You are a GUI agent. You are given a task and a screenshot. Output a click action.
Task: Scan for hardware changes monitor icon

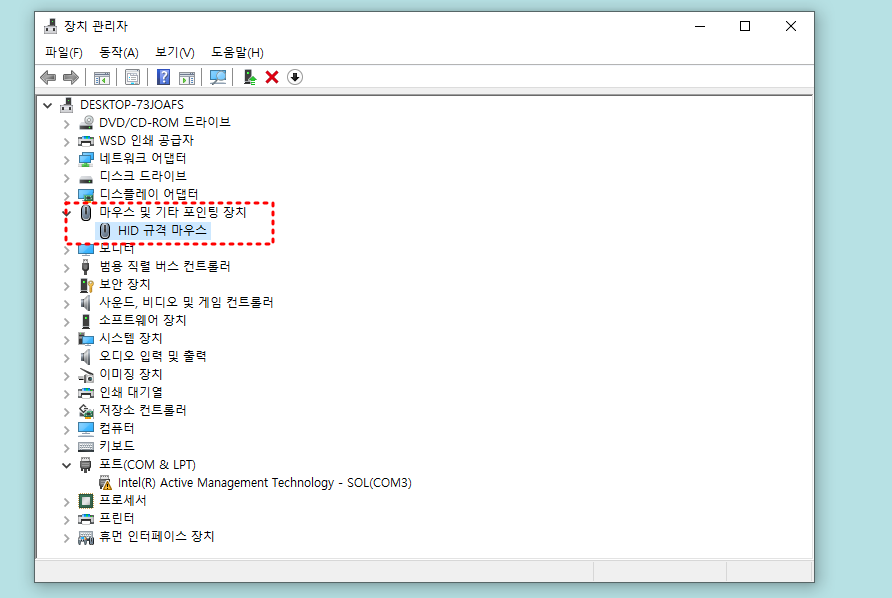click(217, 77)
